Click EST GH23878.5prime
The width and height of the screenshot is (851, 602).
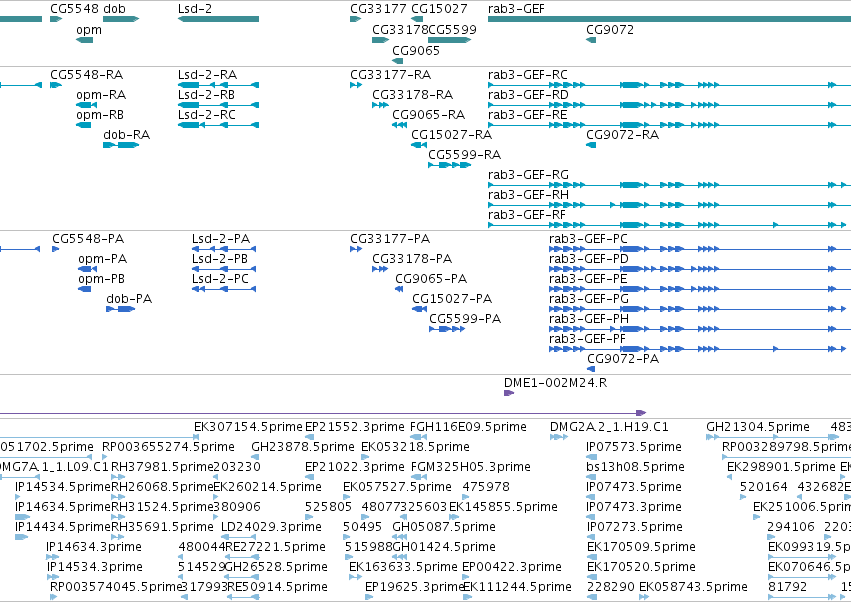(x=303, y=447)
